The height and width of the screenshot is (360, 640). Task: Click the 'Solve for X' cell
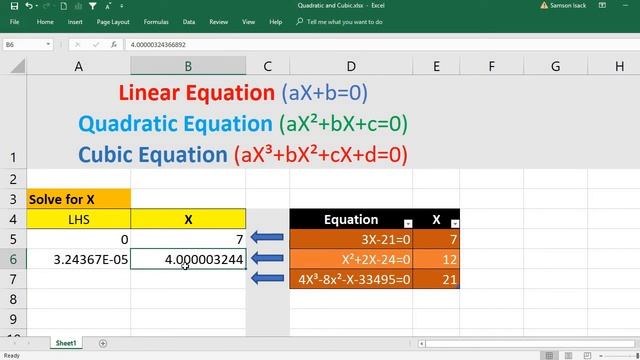click(x=79, y=199)
